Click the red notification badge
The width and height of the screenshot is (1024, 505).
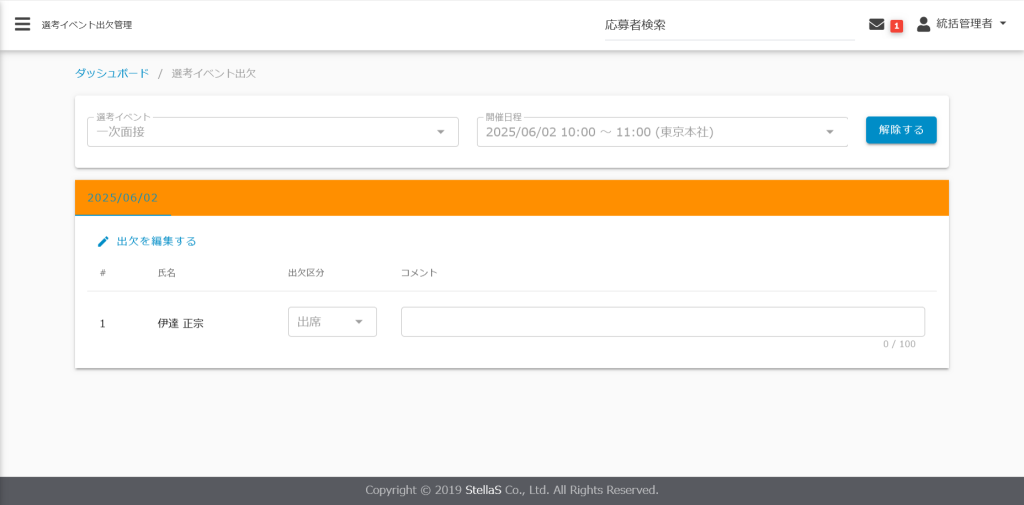click(x=896, y=26)
